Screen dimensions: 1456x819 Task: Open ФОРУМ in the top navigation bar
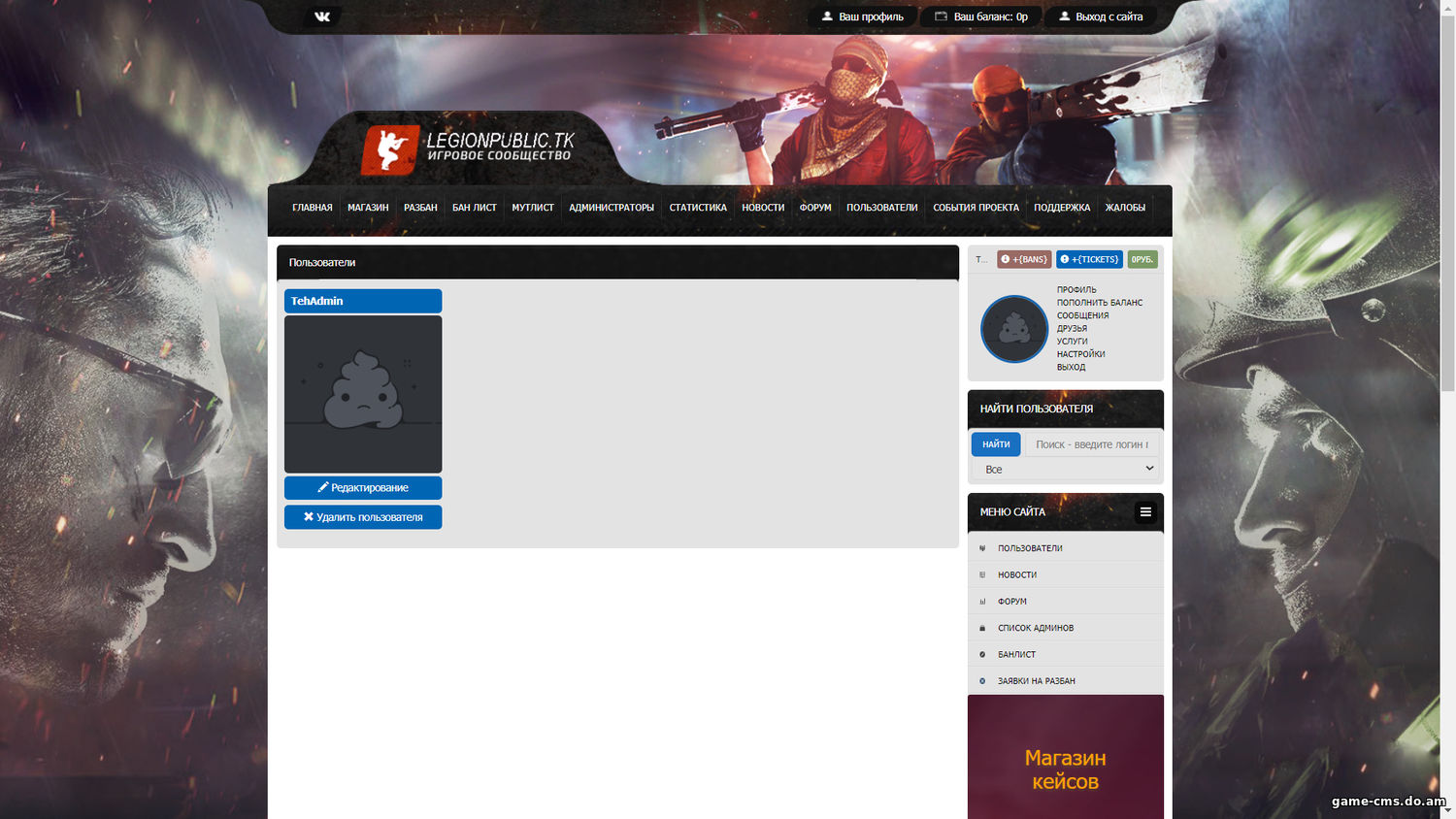pos(815,208)
